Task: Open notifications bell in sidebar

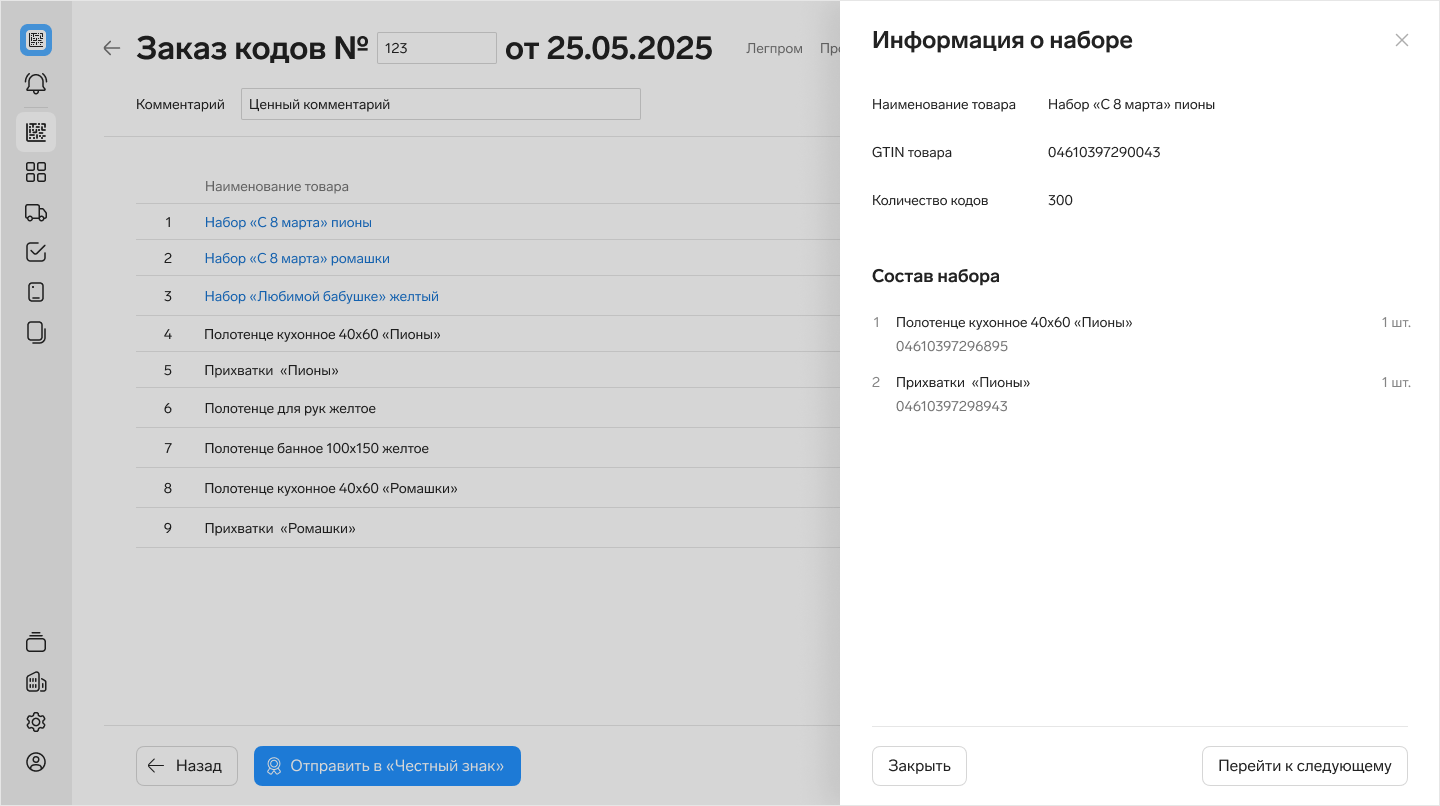Action: tap(36, 84)
